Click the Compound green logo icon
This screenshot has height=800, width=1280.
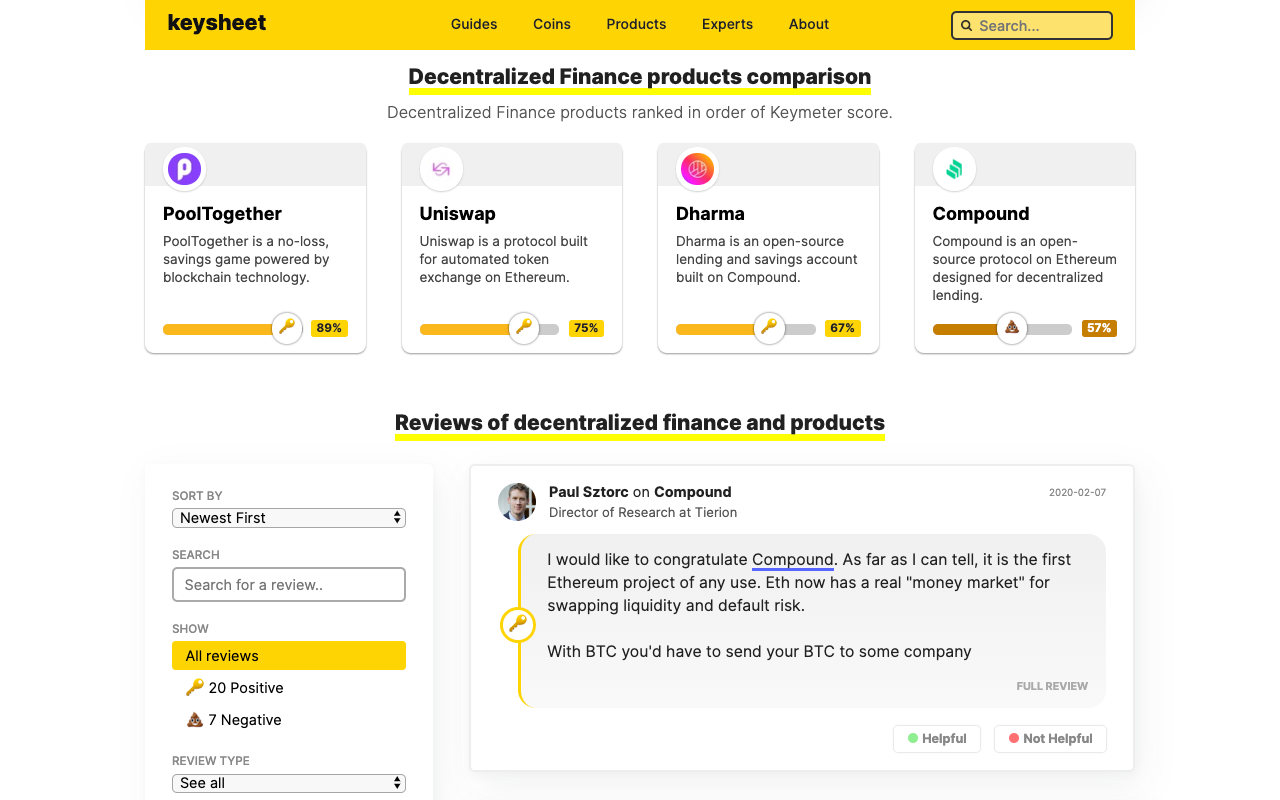954,169
